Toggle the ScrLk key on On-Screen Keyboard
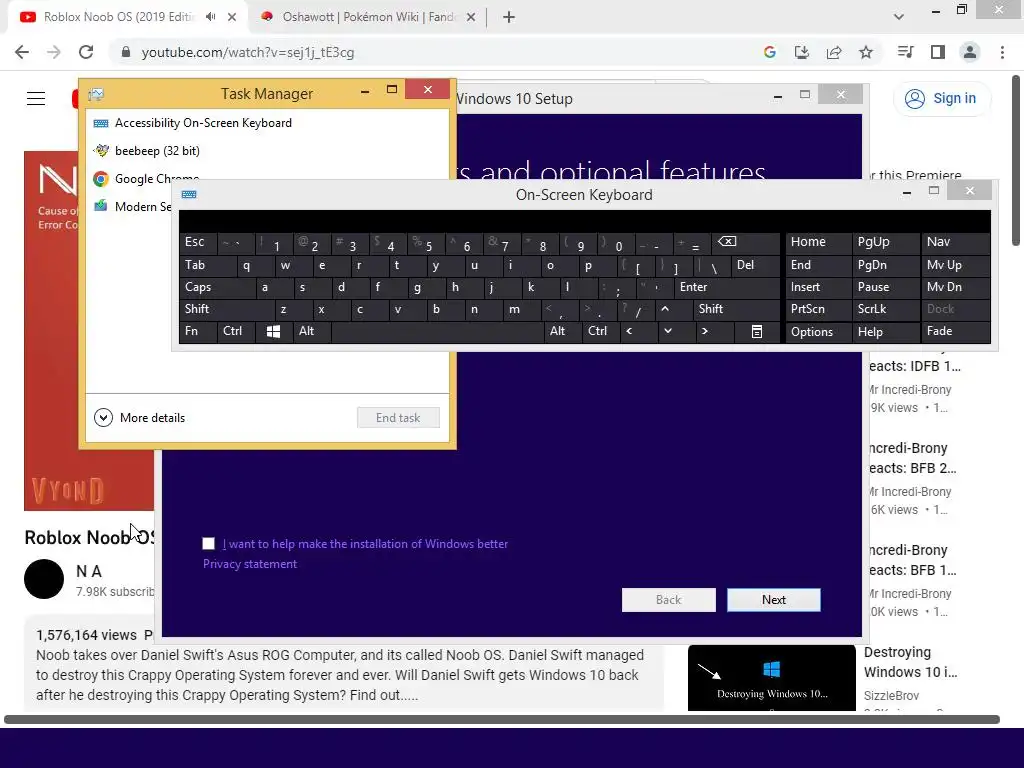Image resolution: width=1024 pixels, height=768 pixels. coord(885,309)
